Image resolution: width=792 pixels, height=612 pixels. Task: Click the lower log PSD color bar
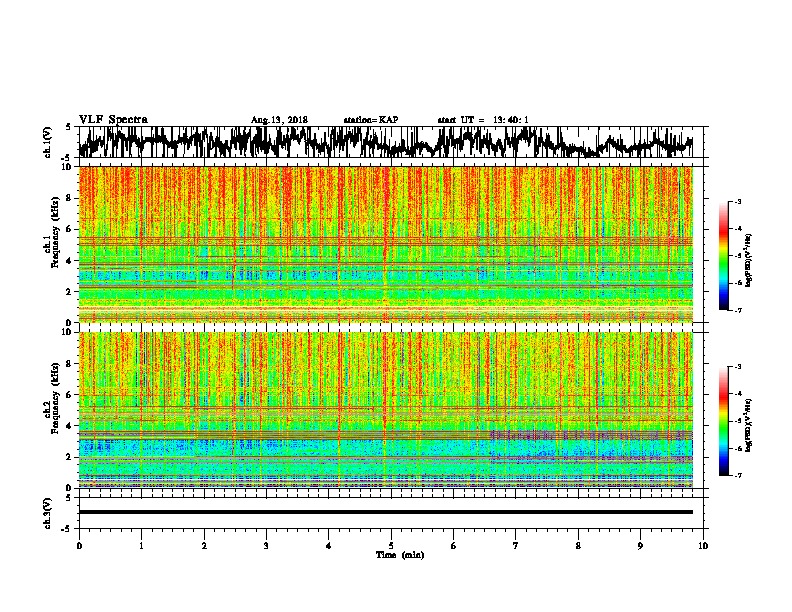[x=723, y=421]
